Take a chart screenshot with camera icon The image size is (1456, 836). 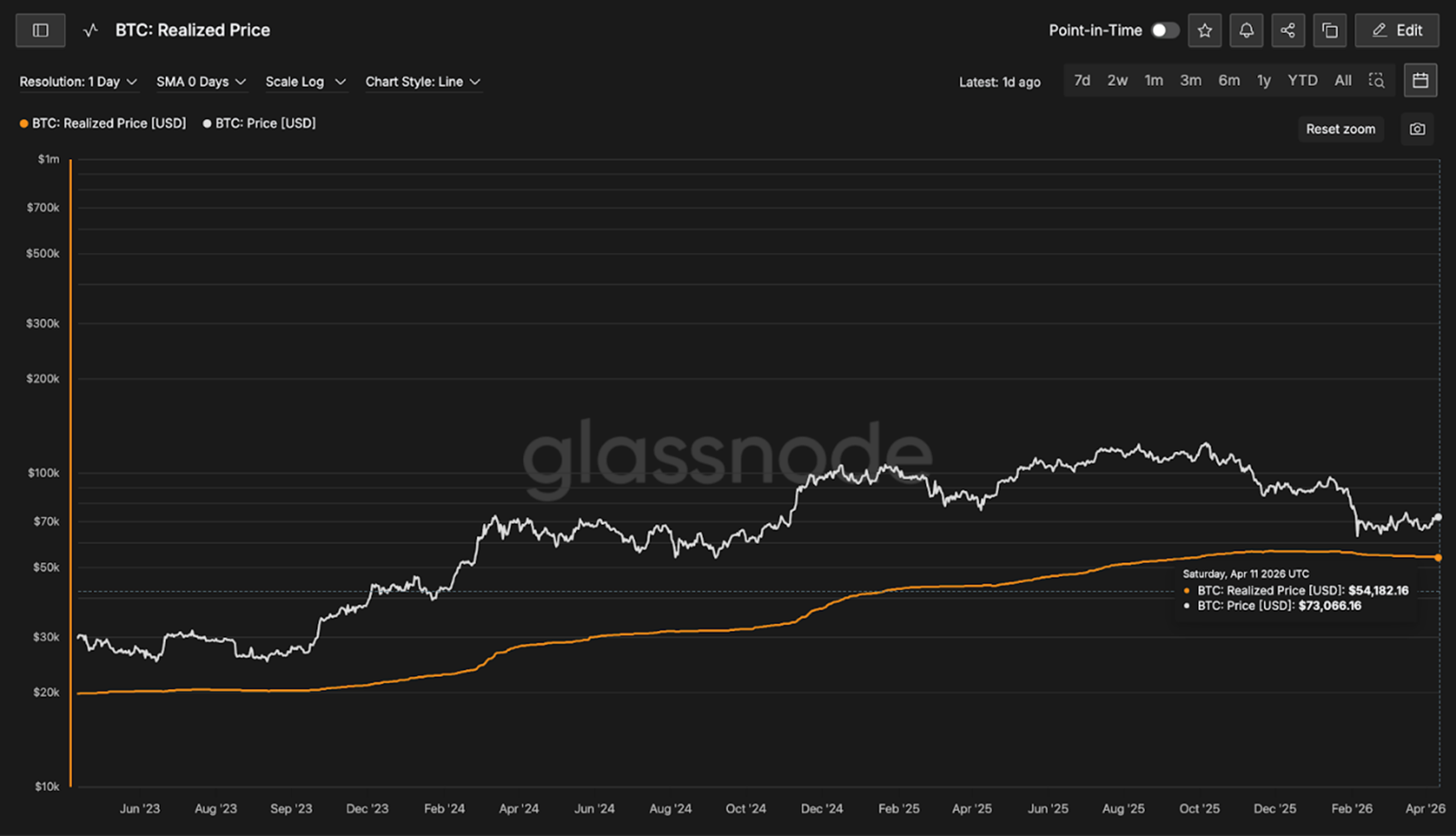pos(1417,129)
